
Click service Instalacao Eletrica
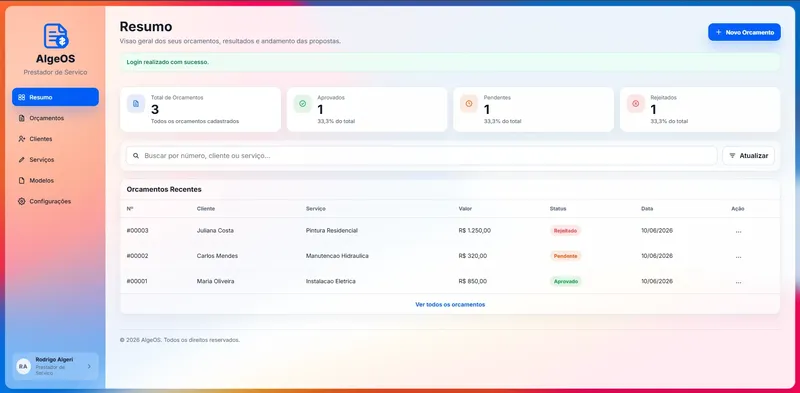331,281
